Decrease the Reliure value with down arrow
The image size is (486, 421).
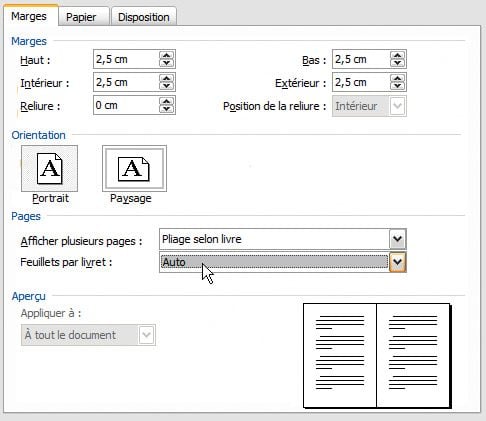pyautogui.click(x=166, y=109)
